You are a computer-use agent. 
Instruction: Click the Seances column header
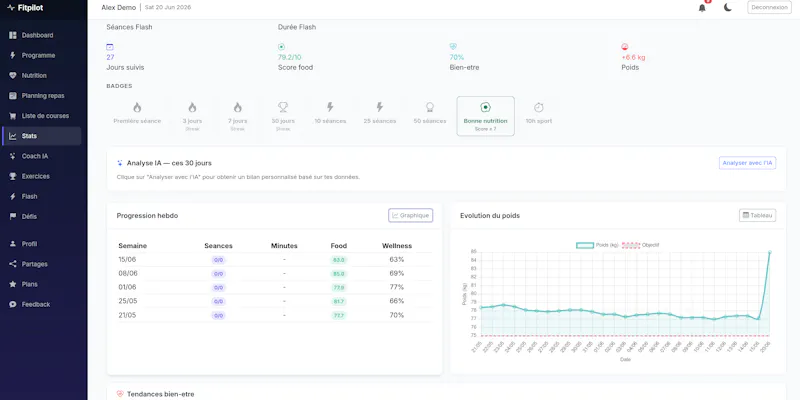(x=218, y=246)
